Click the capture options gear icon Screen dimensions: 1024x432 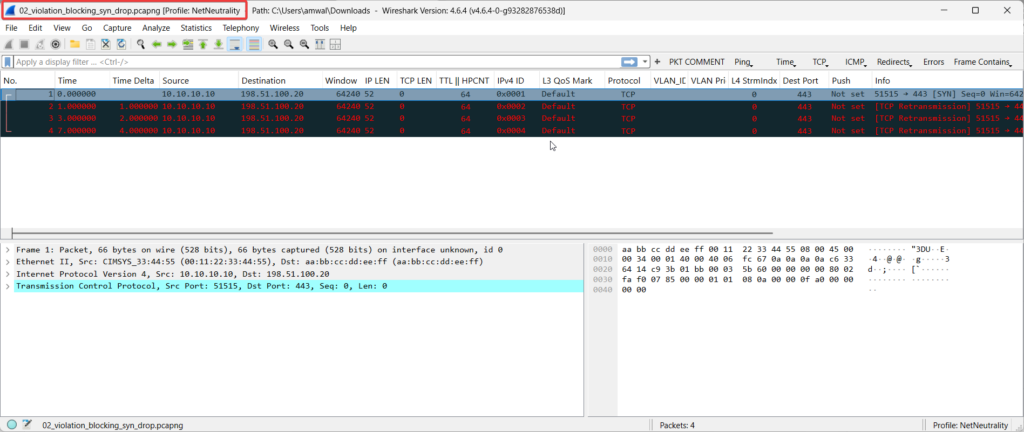(x=56, y=44)
